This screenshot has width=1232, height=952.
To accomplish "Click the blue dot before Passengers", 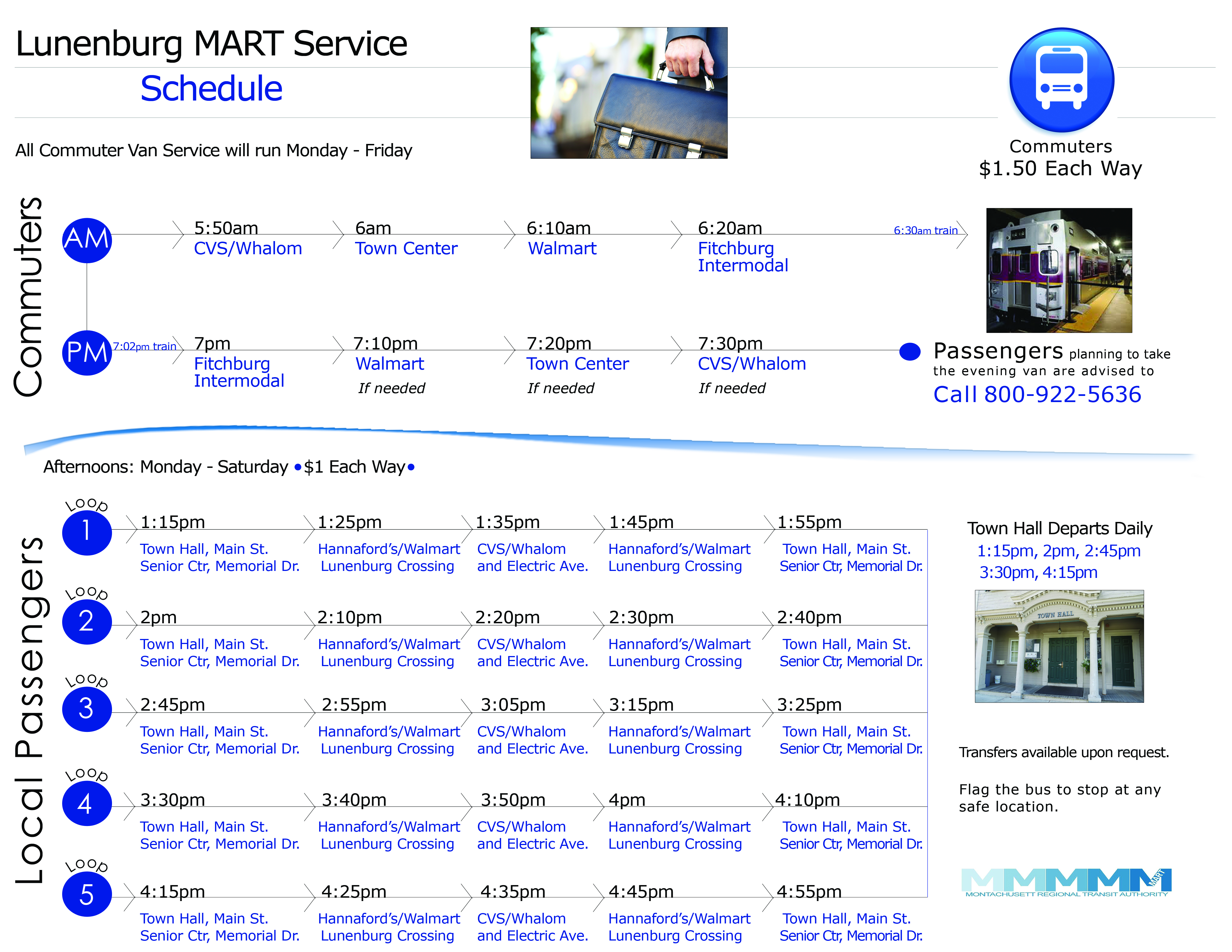I will pos(909,351).
